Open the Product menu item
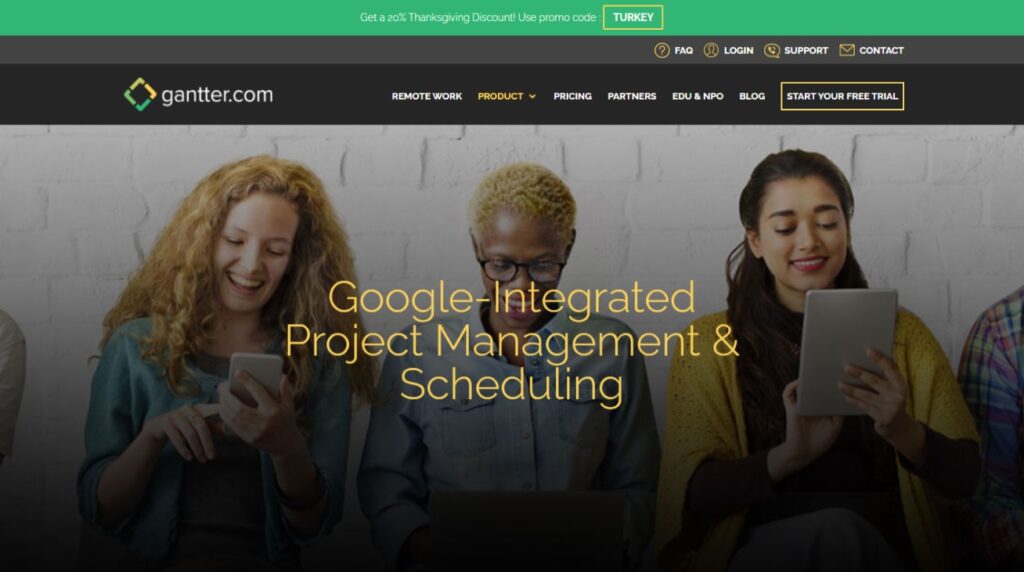Screen dimensions: 1024x572 tap(500, 96)
